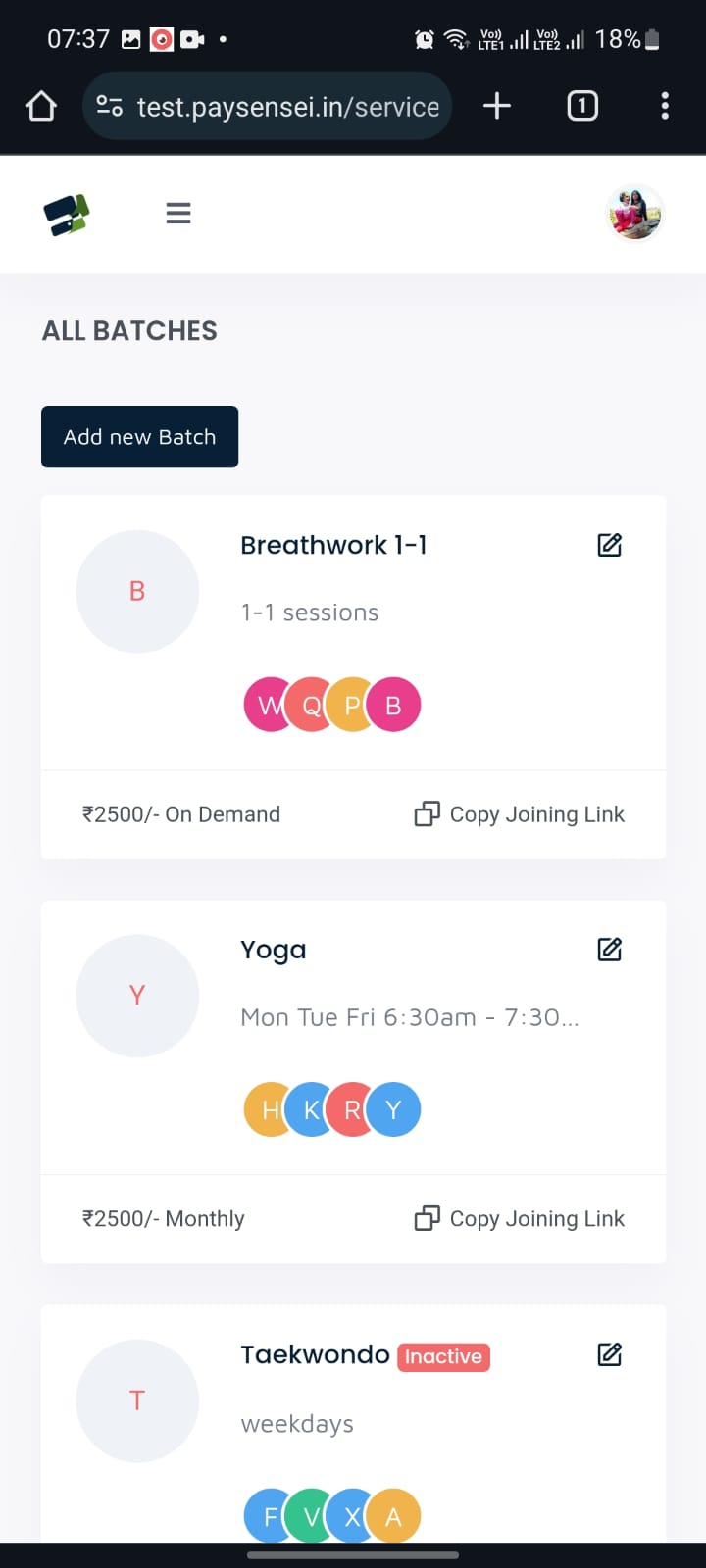Select member A in Taekwondo batch

click(x=395, y=1517)
